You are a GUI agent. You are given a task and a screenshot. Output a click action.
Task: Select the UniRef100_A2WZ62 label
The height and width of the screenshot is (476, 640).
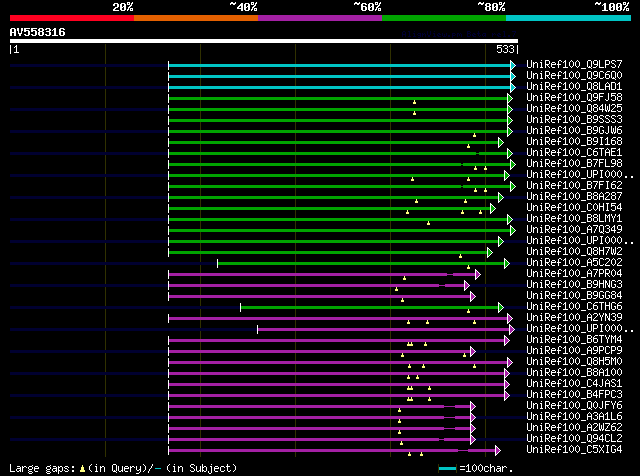click(574, 428)
